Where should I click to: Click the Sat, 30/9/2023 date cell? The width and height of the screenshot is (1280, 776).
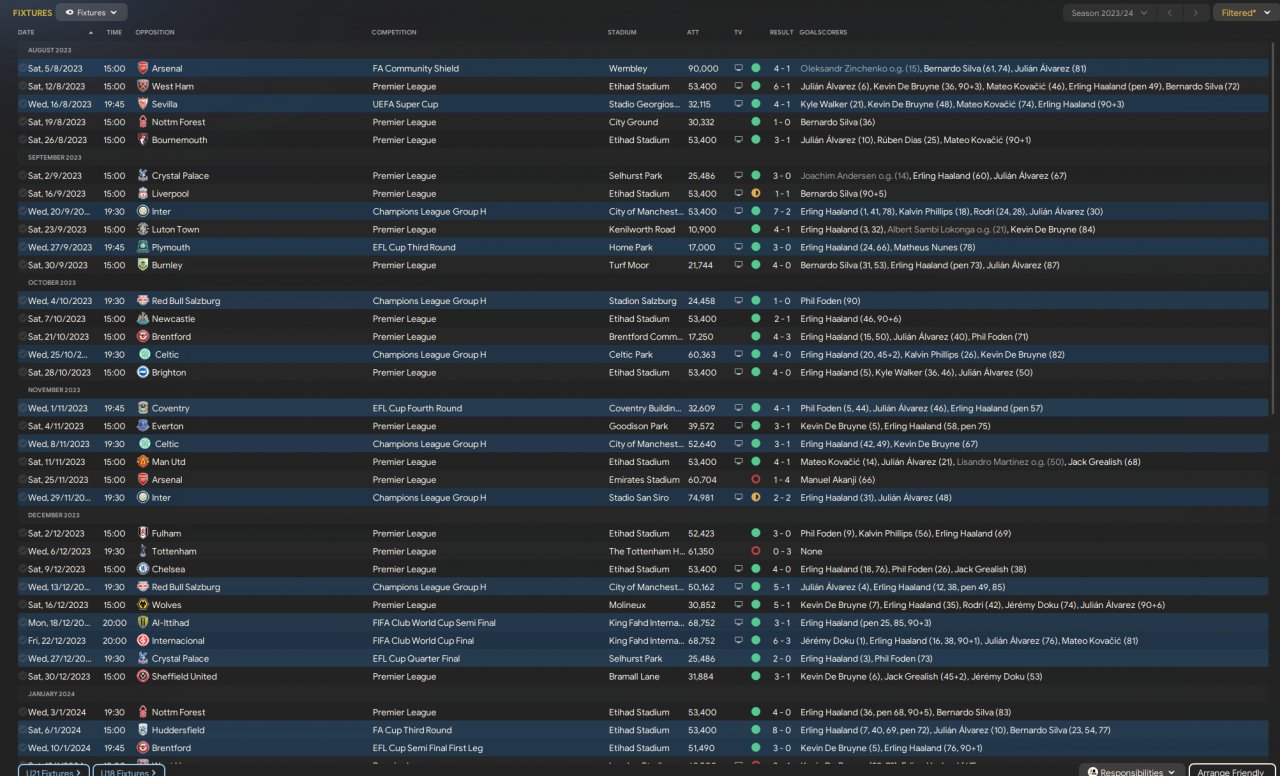(x=60, y=266)
